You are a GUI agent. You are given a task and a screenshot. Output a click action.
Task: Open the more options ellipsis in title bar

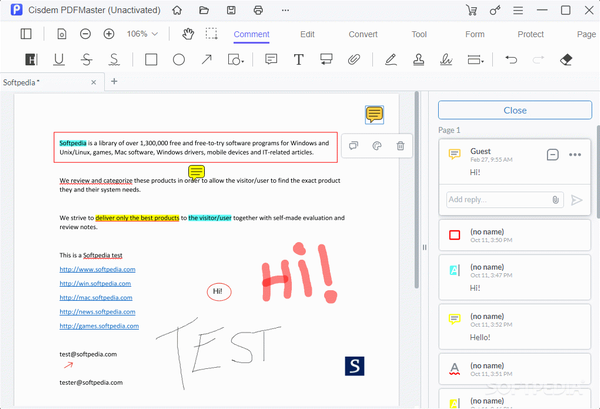285,10
